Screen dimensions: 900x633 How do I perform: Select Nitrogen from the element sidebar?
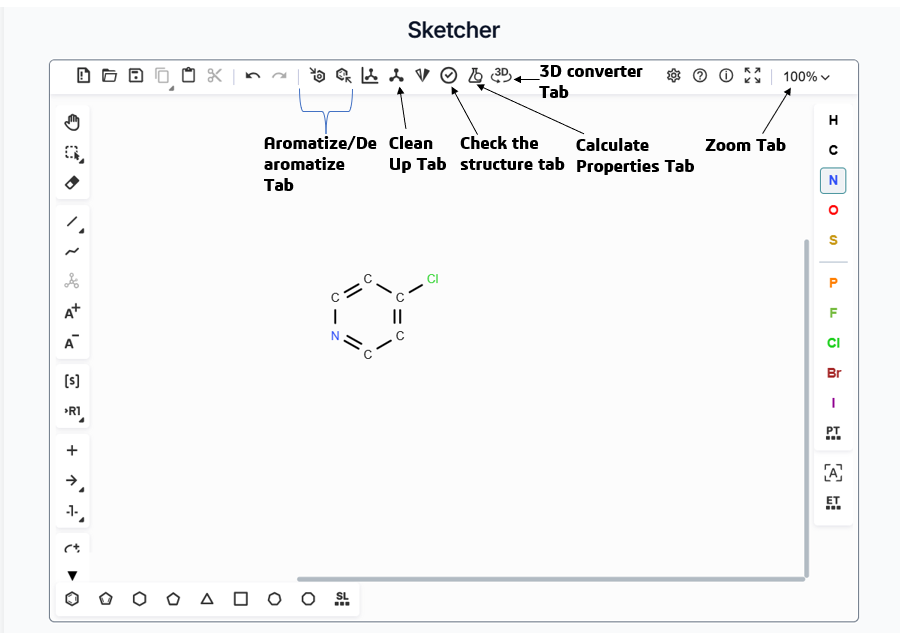833,180
